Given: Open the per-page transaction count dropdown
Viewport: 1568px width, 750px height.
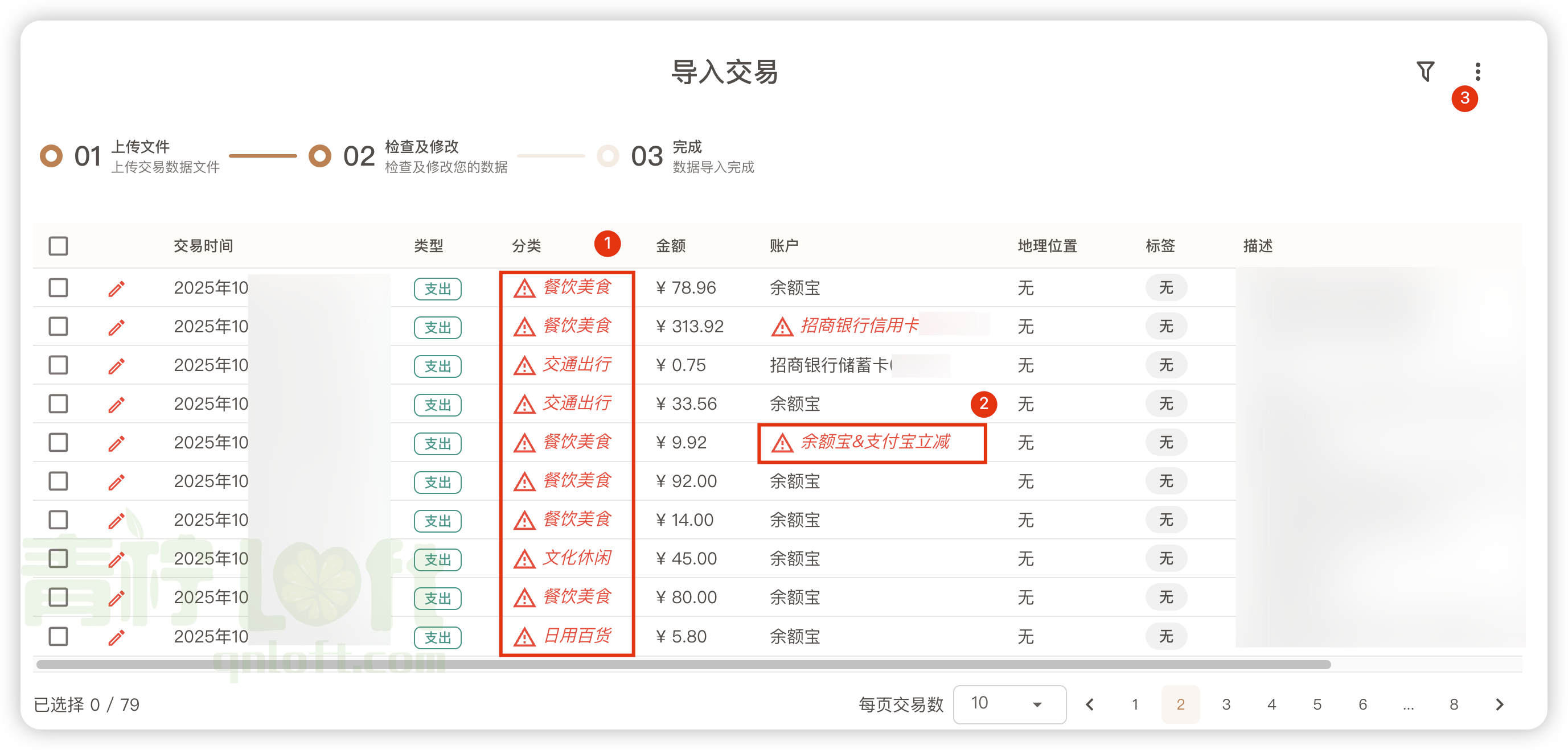Looking at the screenshot, I should [x=1009, y=704].
